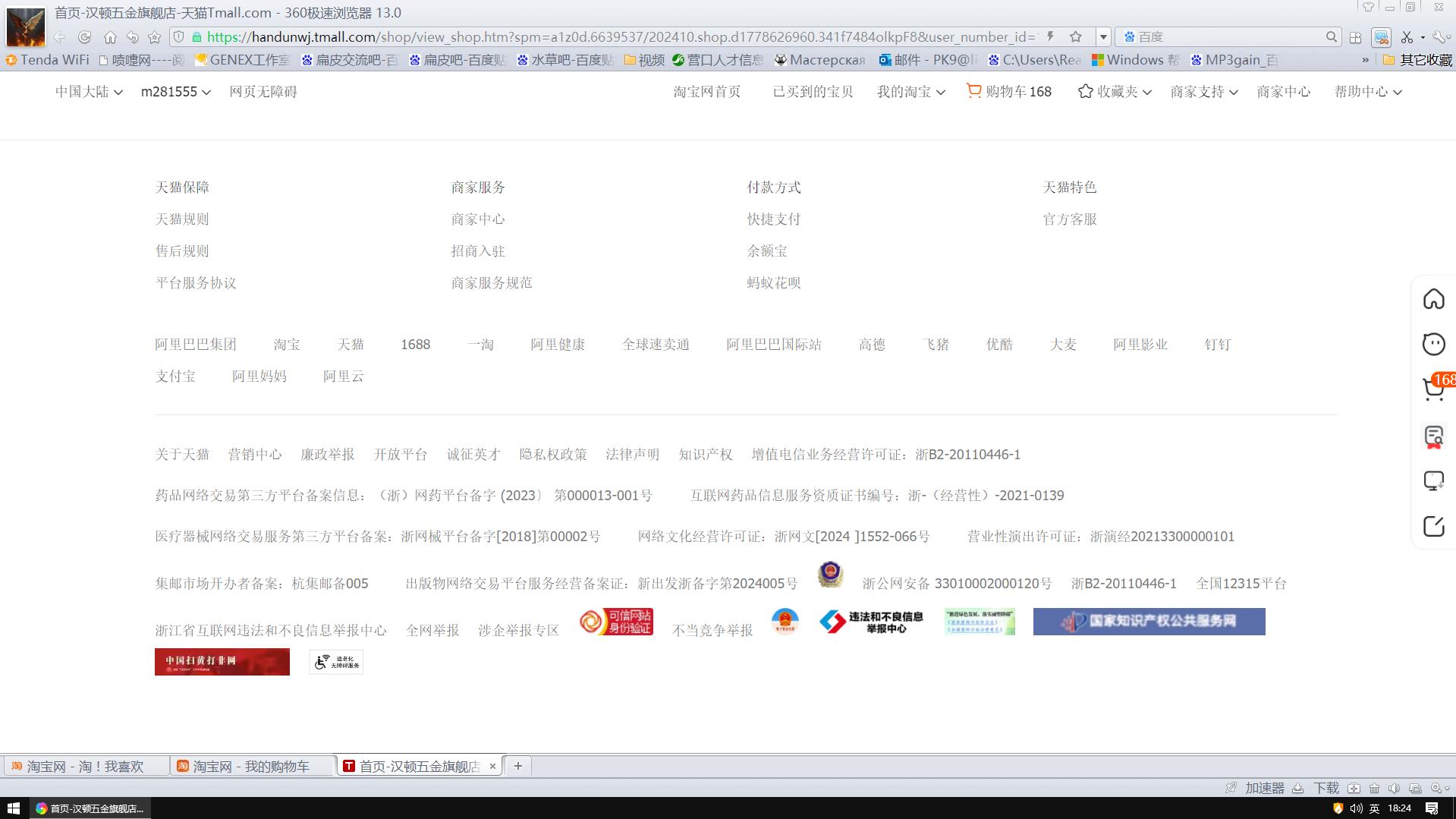The width and height of the screenshot is (1456, 819).
Task: Click the 中国扫黄打非网 red banner
Action: tap(222, 662)
